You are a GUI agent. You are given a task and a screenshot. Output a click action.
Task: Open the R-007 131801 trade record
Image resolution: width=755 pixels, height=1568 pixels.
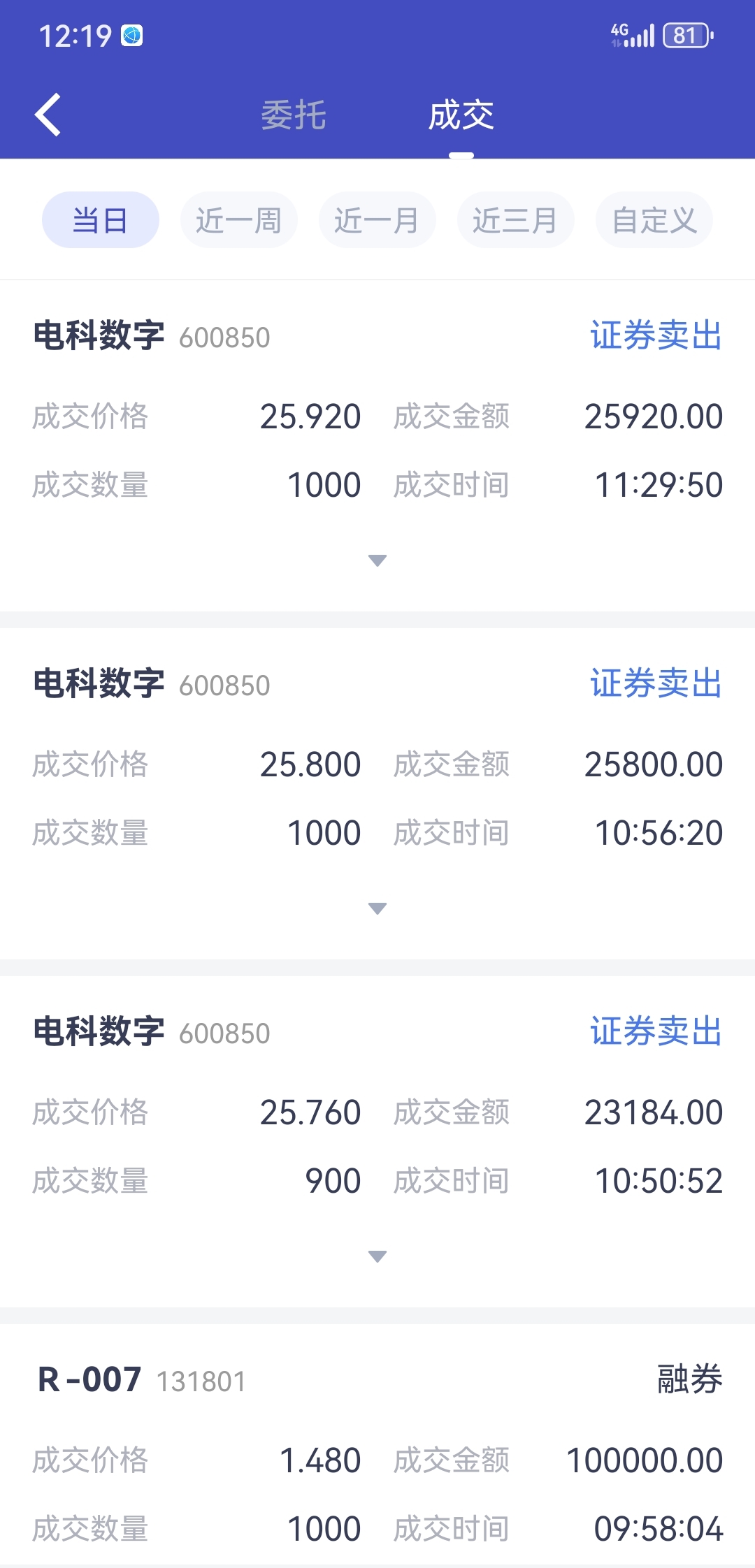coord(377,1446)
